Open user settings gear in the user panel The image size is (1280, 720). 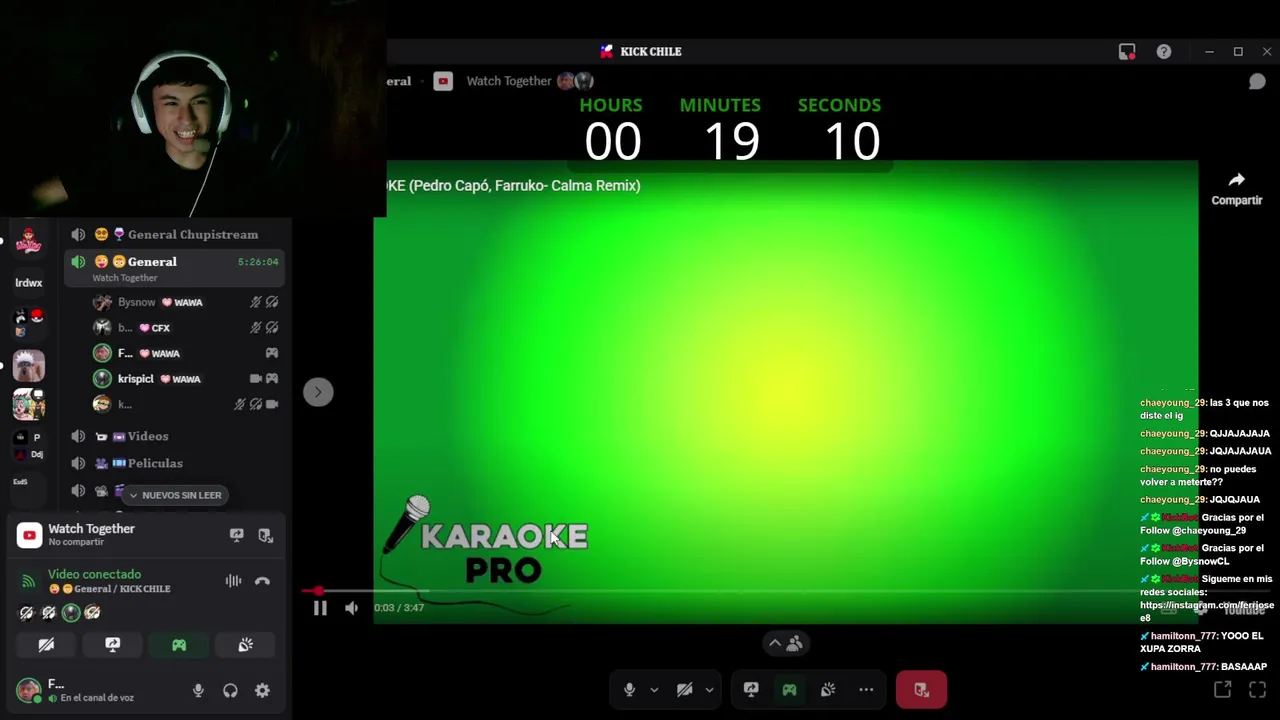pos(262,690)
